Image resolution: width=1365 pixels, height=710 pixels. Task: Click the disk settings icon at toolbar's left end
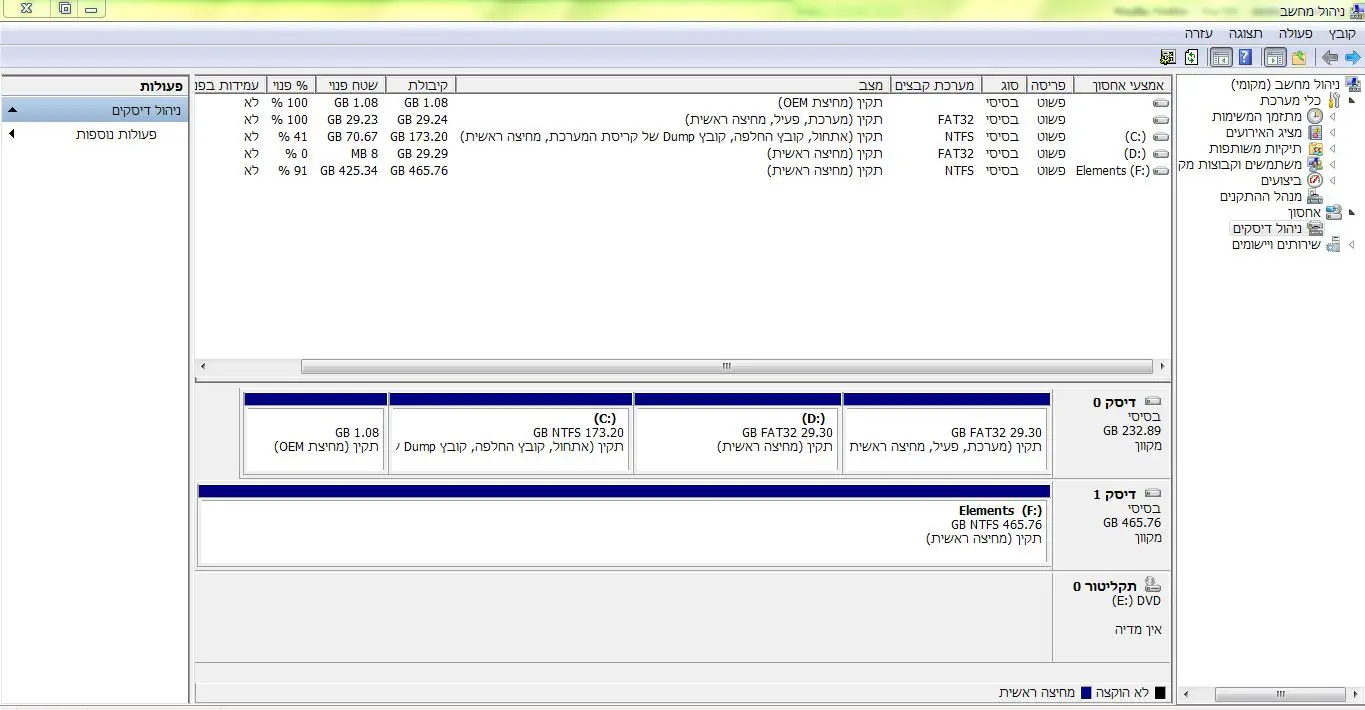(1167, 58)
